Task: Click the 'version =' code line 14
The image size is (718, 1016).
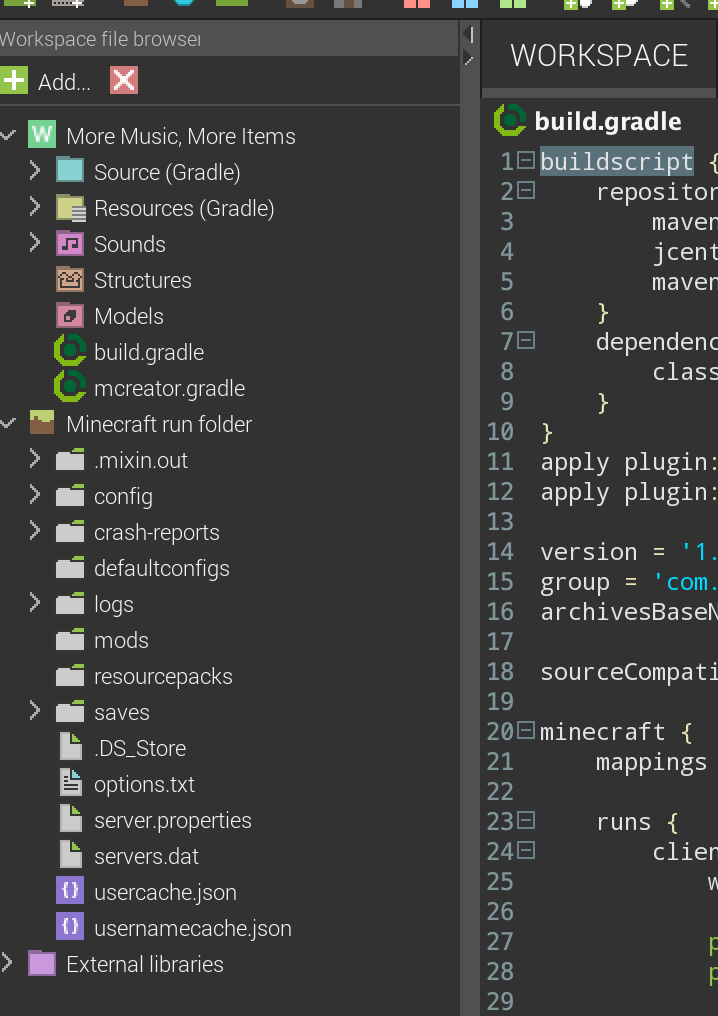Action: click(x=629, y=552)
